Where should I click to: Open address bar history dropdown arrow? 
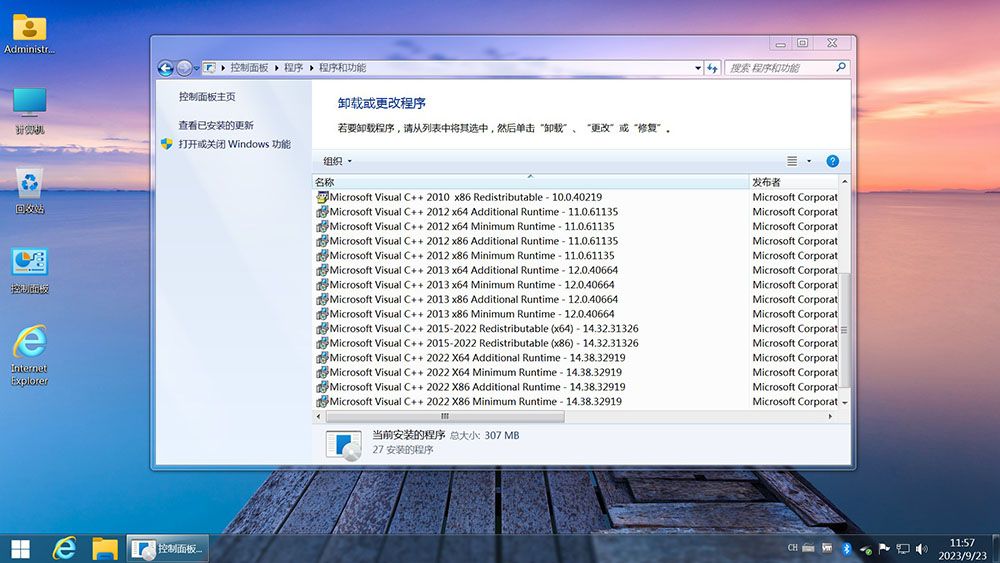698,68
